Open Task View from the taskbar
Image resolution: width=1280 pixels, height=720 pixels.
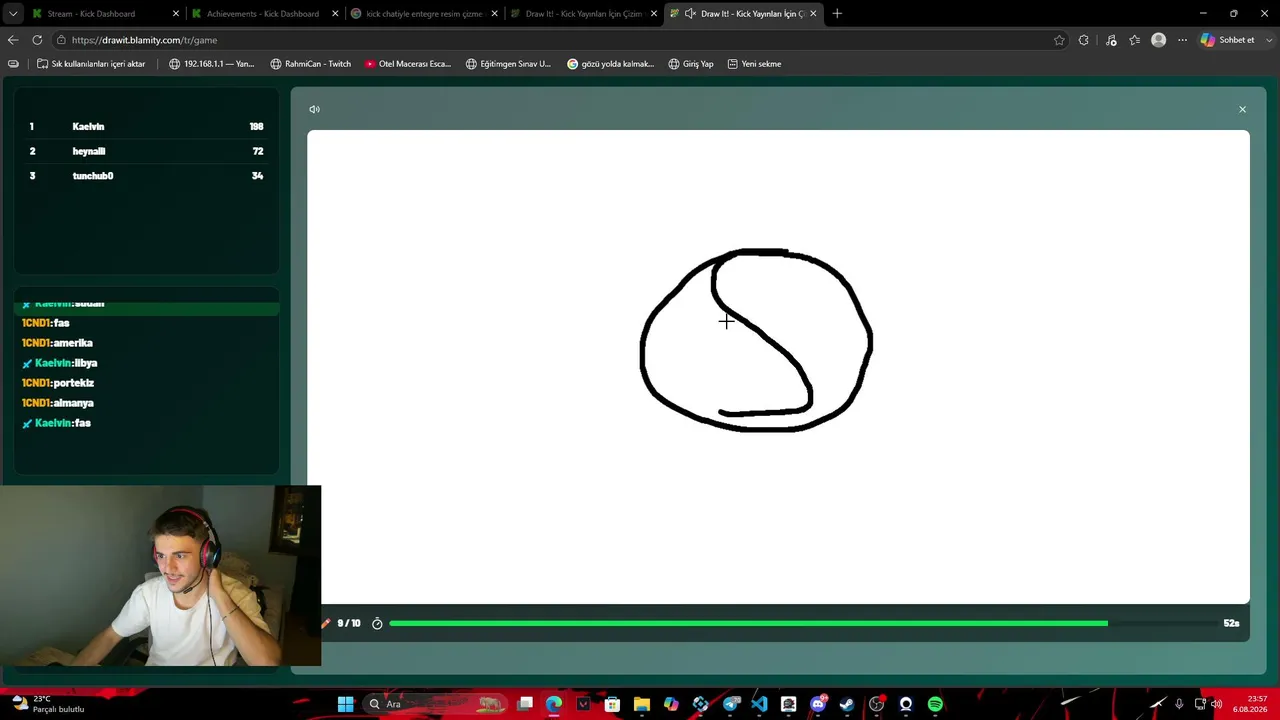coord(525,704)
